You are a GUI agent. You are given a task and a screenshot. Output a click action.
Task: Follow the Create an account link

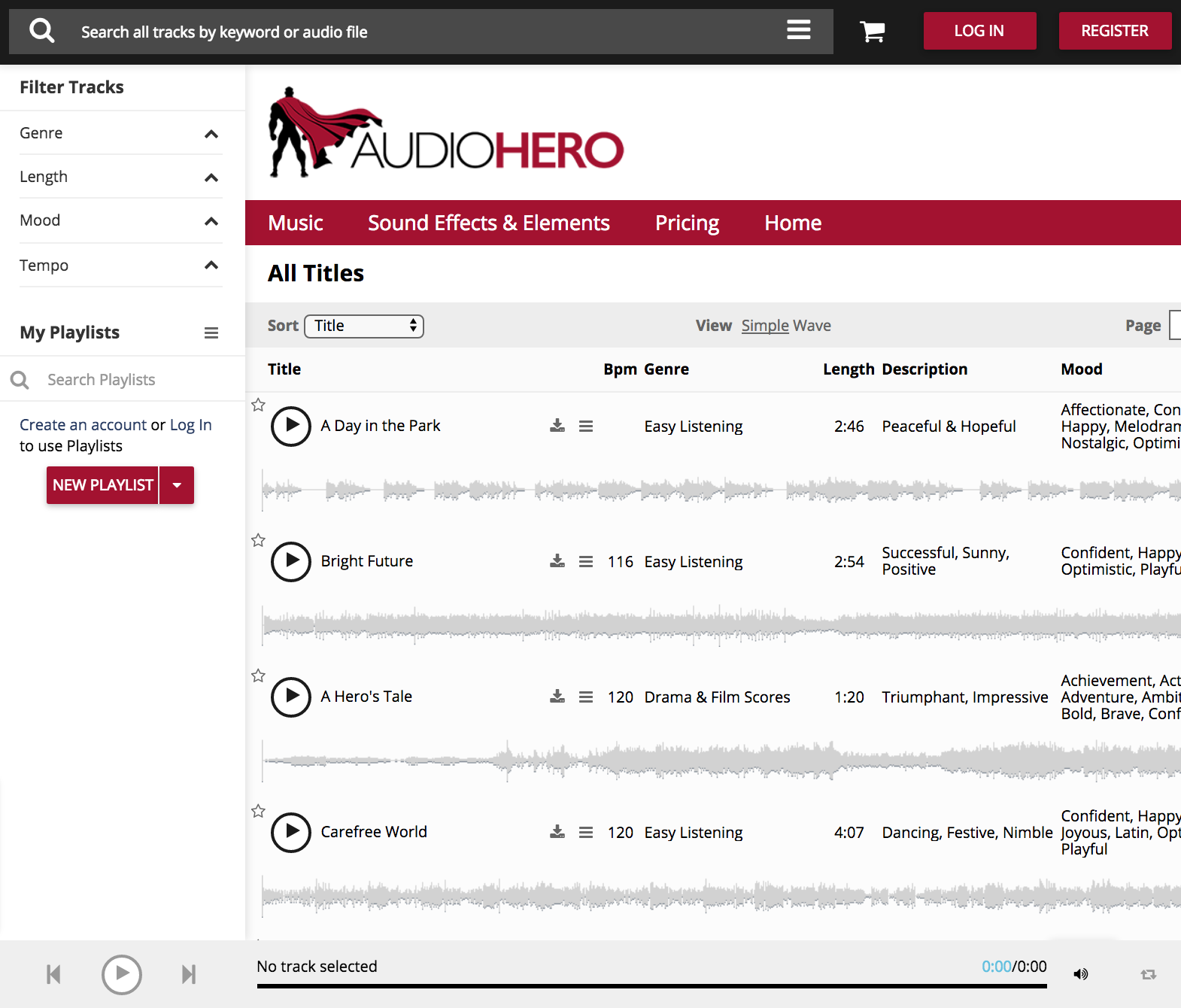[83, 425]
